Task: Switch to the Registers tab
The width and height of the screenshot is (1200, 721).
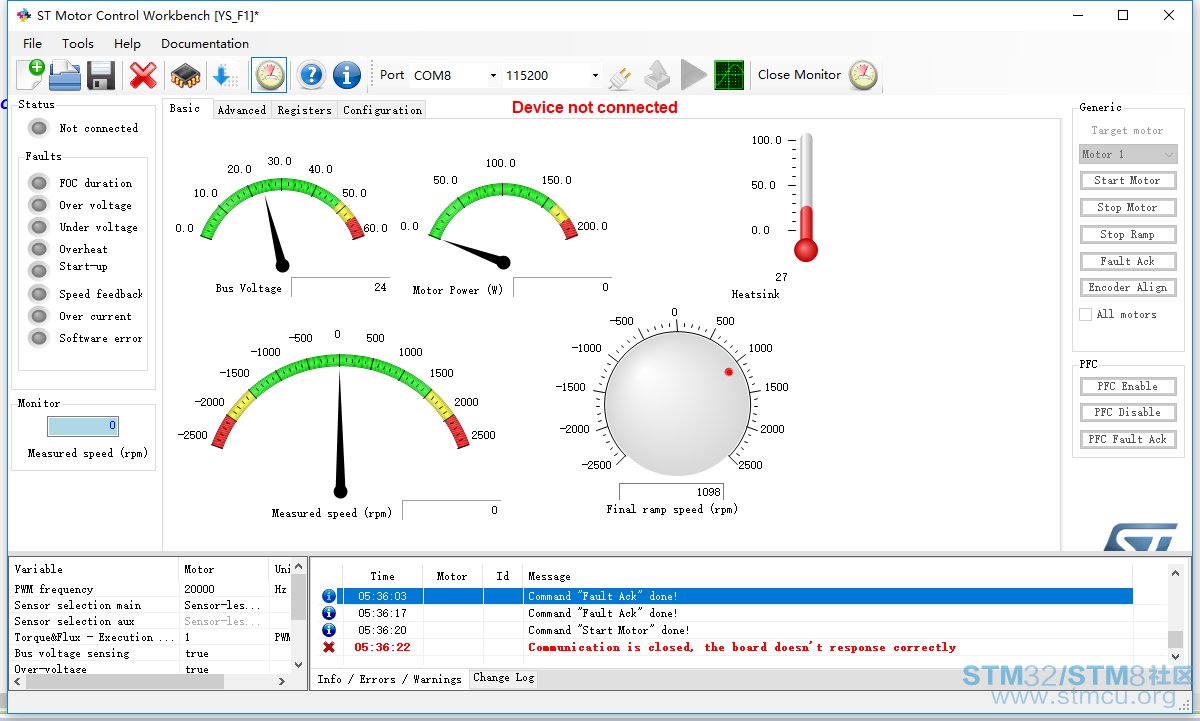Action: [304, 110]
